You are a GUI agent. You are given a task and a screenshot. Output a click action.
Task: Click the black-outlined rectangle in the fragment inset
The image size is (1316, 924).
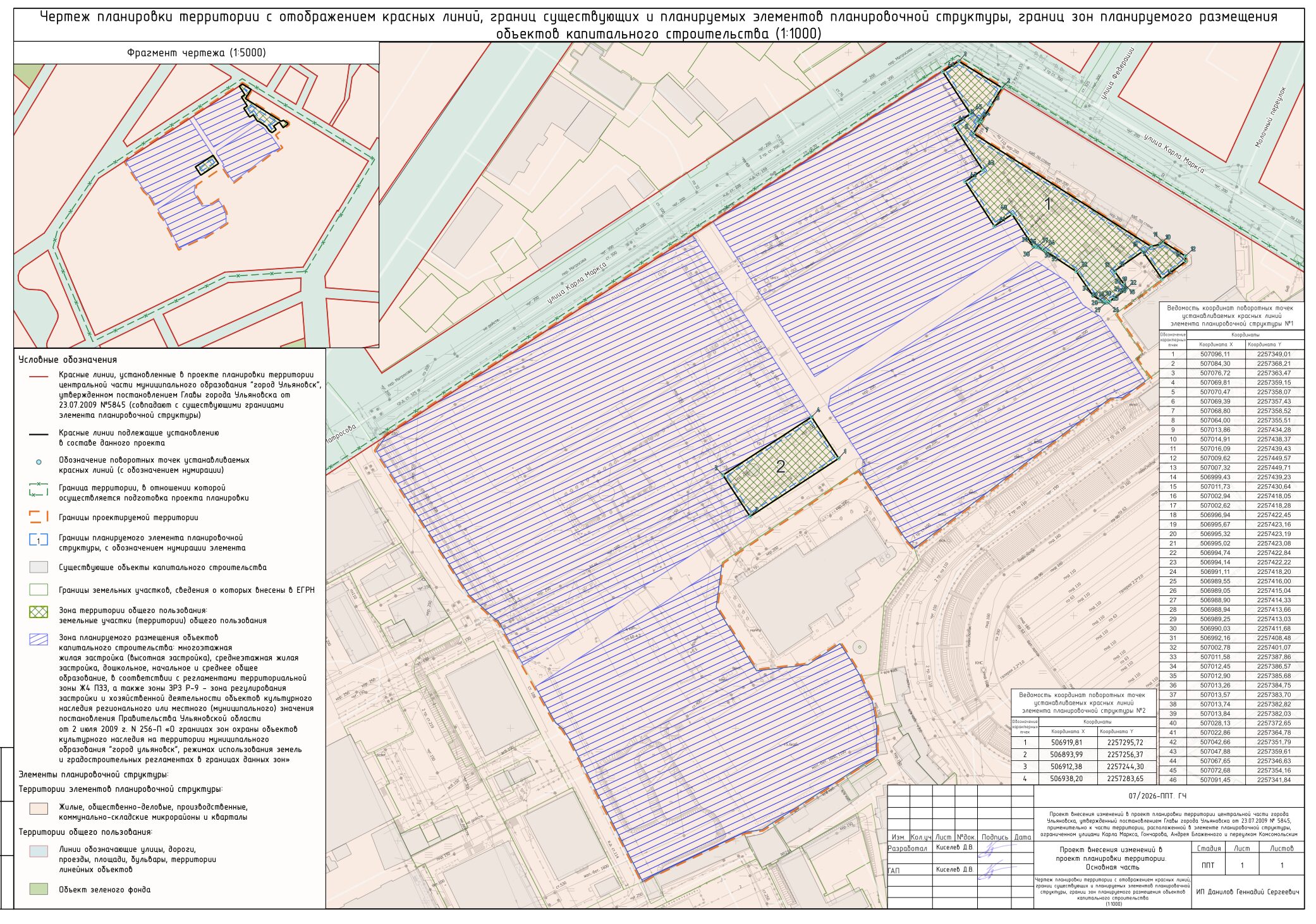coord(207,166)
